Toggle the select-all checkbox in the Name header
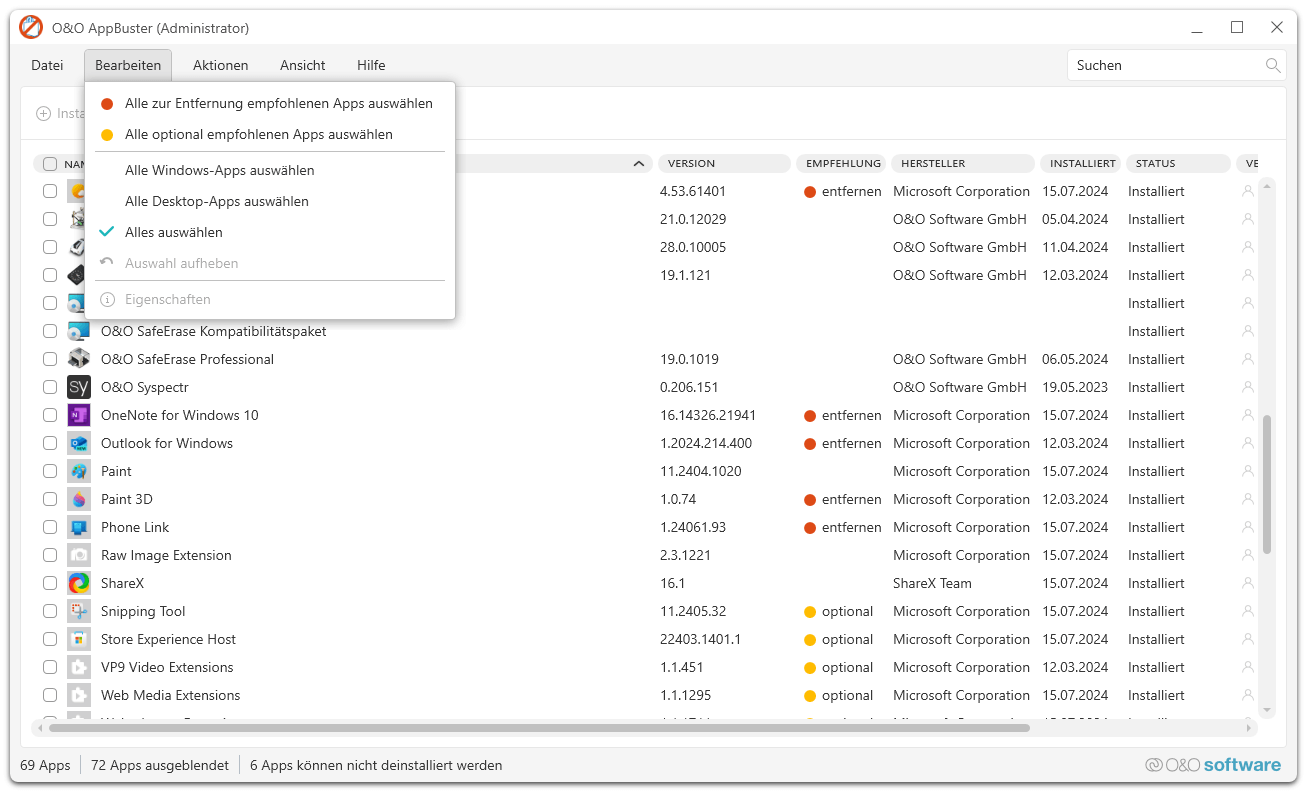The height and width of the screenshot is (792, 1307). (x=50, y=164)
